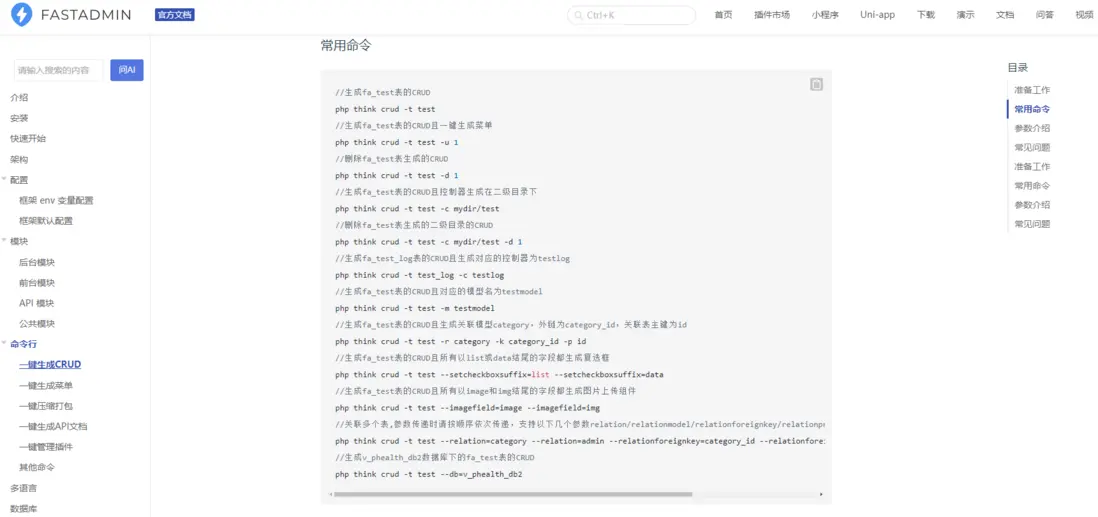Open 一键生成API文档 page
The image size is (1098, 517).
point(53,426)
